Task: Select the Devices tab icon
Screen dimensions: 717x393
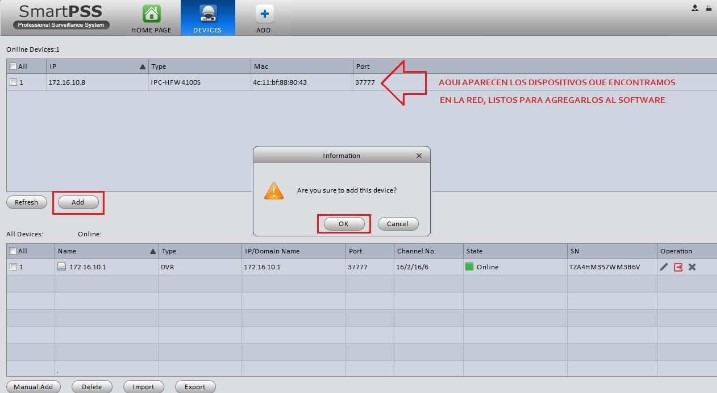Action: pyautogui.click(x=208, y=14)
